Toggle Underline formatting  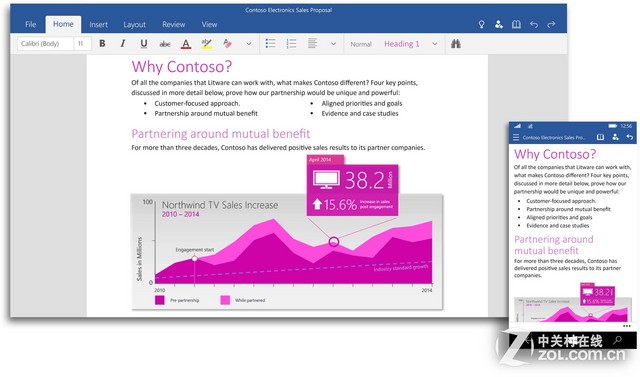[144, 44]
